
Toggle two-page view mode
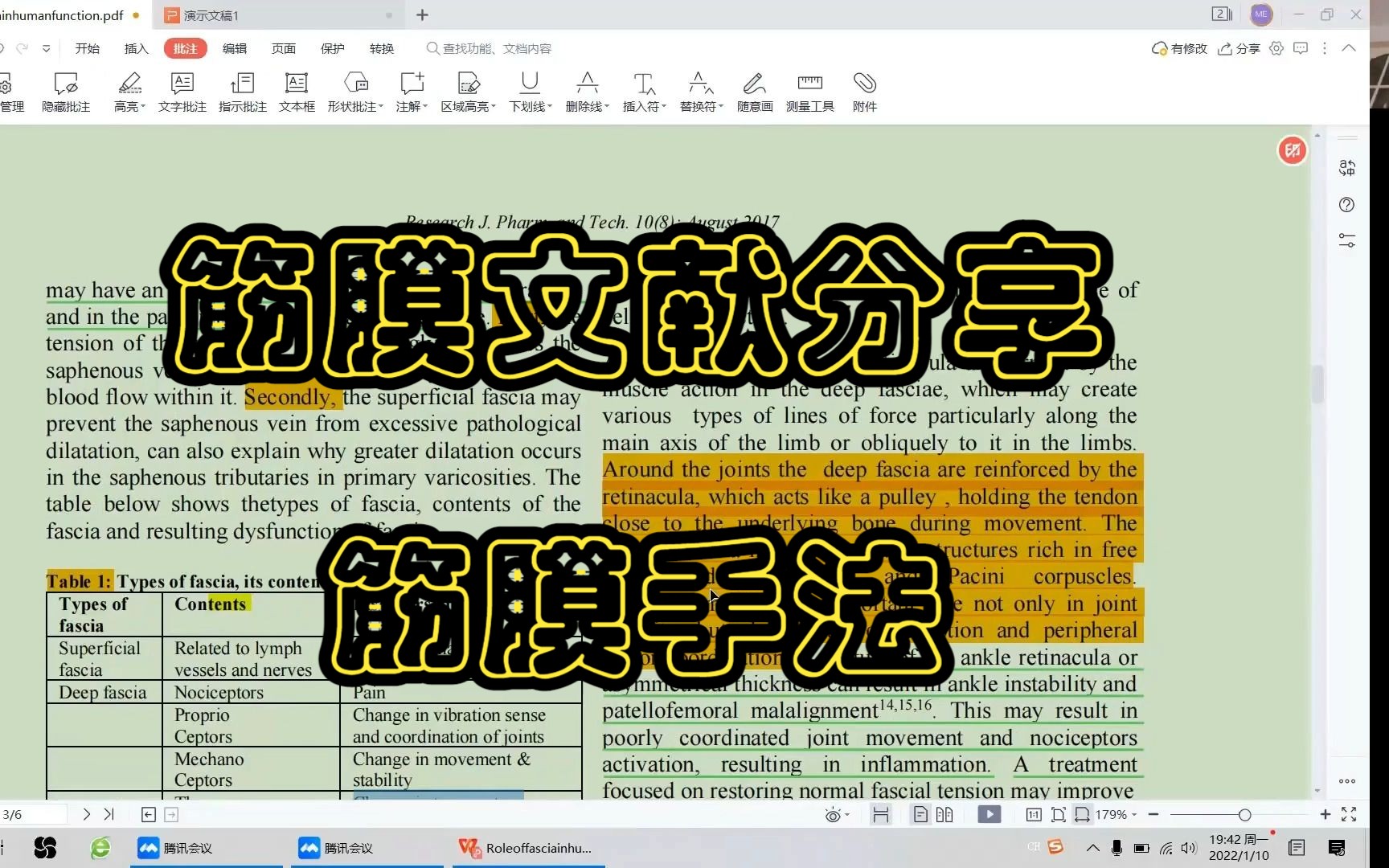pyautogui.click(x=944, y=814)
